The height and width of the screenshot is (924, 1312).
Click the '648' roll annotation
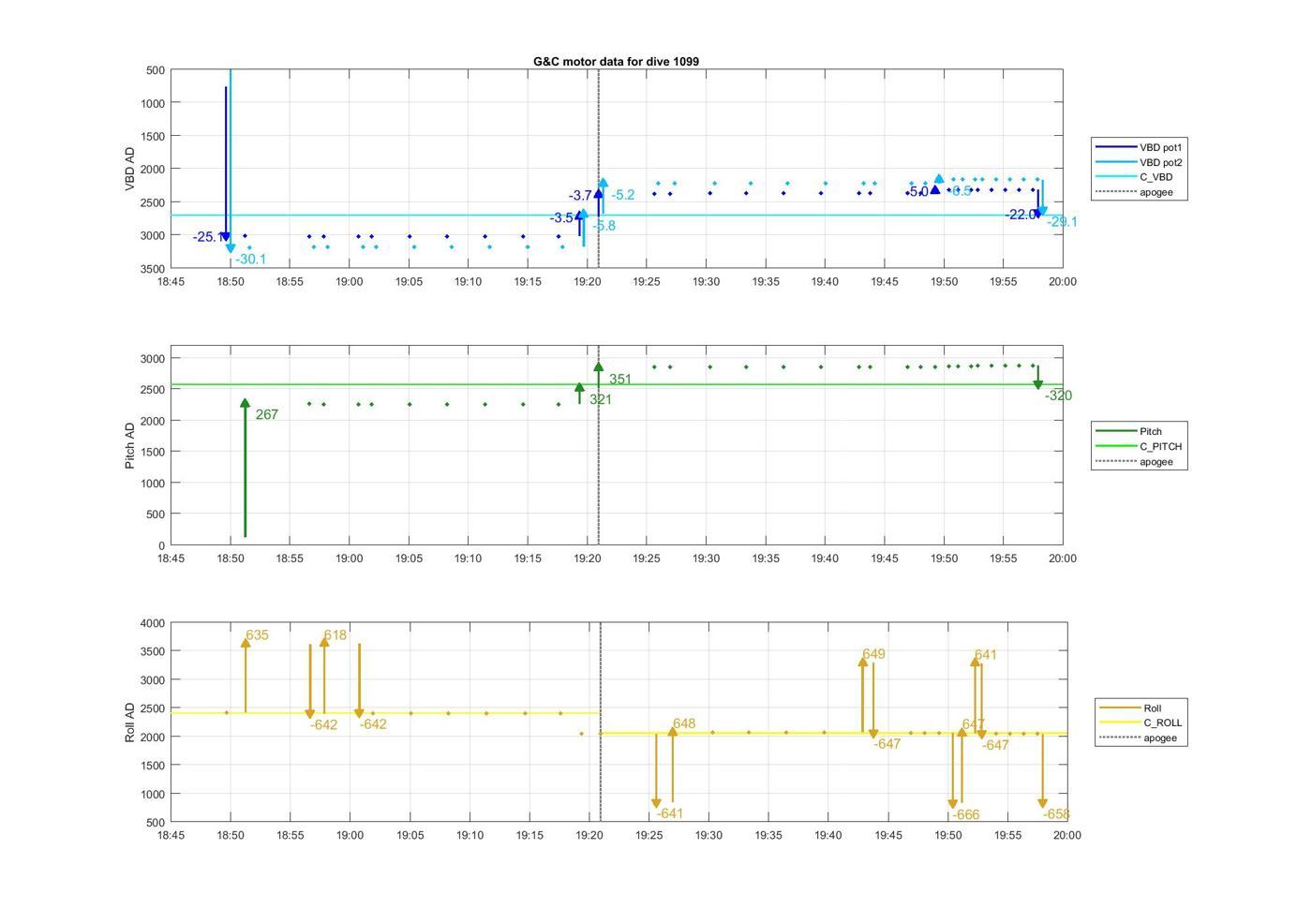pyautogui.click(x=684, y=723)
